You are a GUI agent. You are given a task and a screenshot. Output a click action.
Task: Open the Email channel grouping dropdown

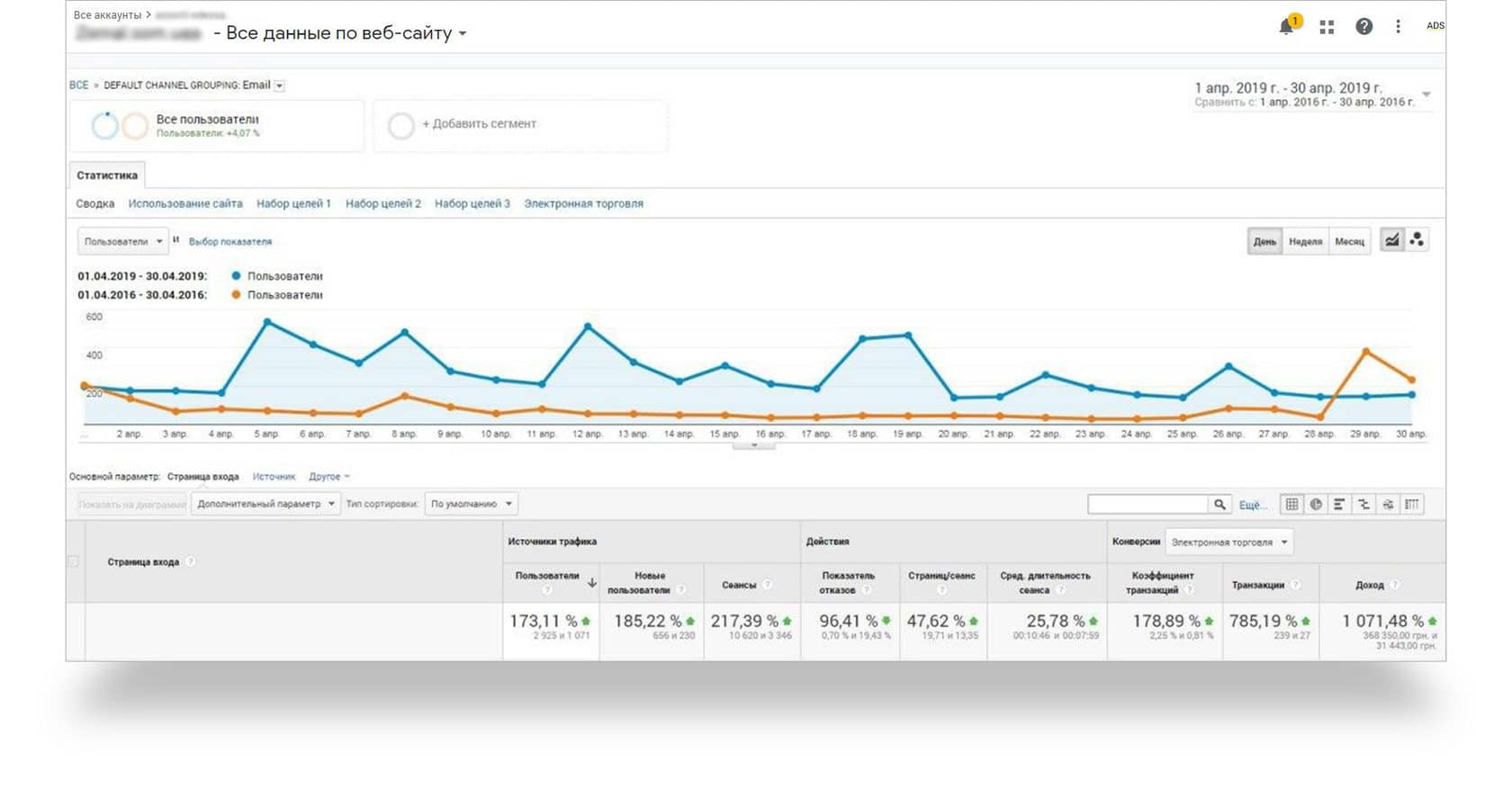[x=279, y=85]
